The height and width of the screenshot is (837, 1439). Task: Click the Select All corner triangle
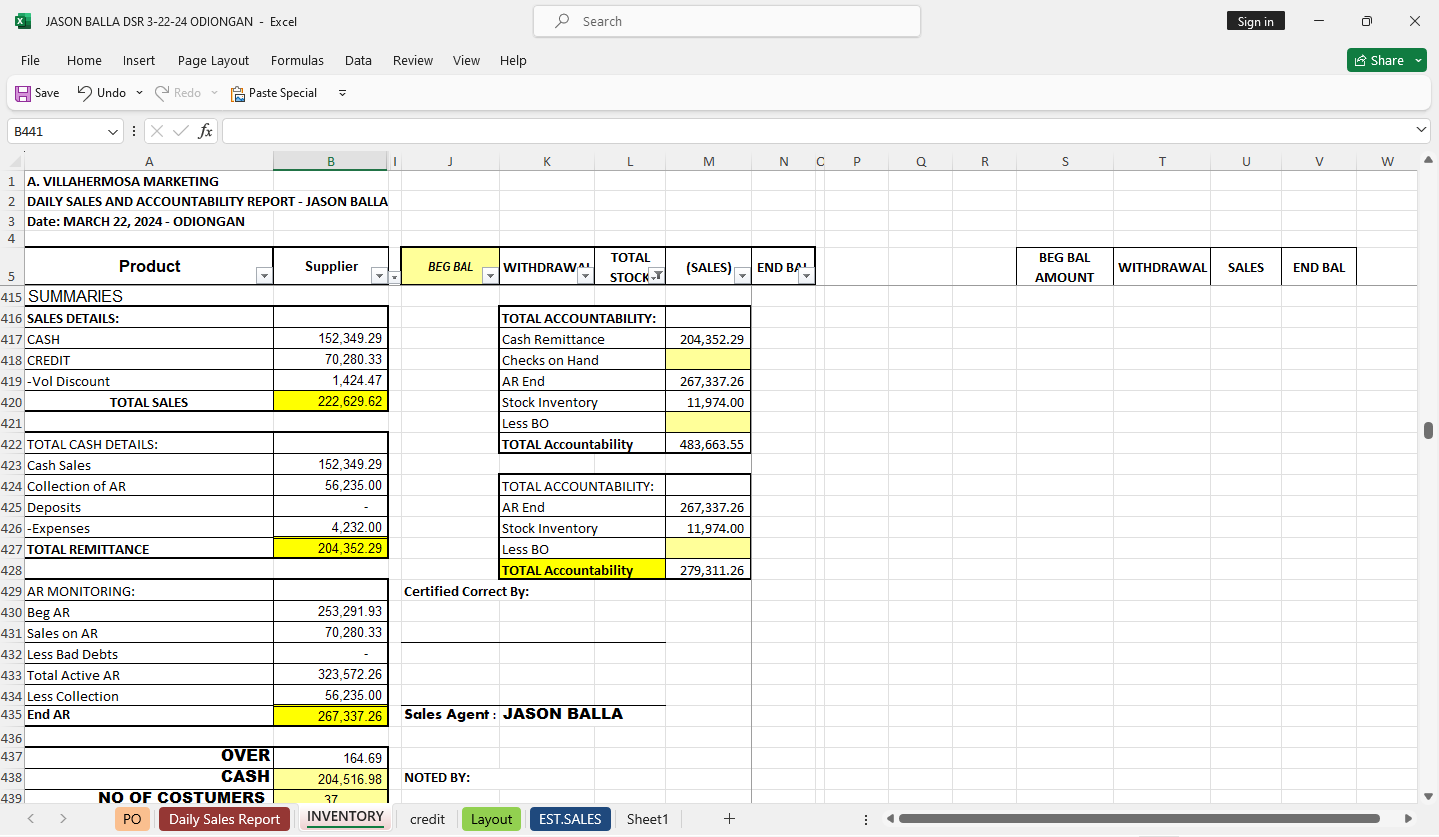(x=14, y=161)
